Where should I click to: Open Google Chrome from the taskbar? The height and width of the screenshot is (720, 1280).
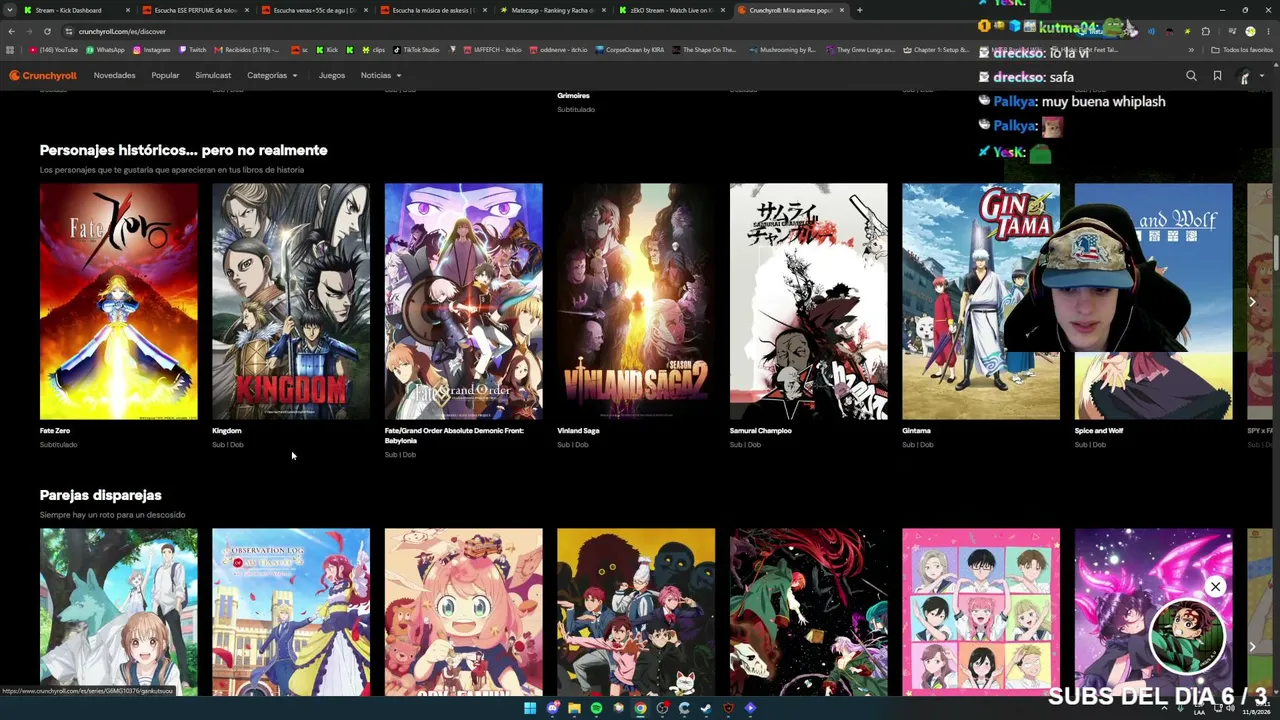640,708
